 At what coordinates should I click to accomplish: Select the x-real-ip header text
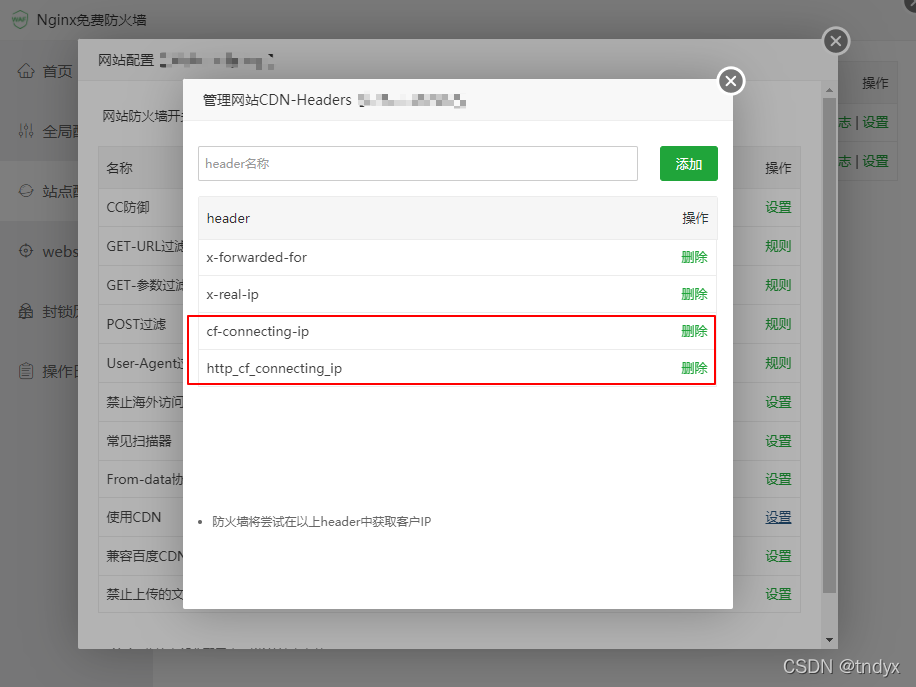(233, 294)
